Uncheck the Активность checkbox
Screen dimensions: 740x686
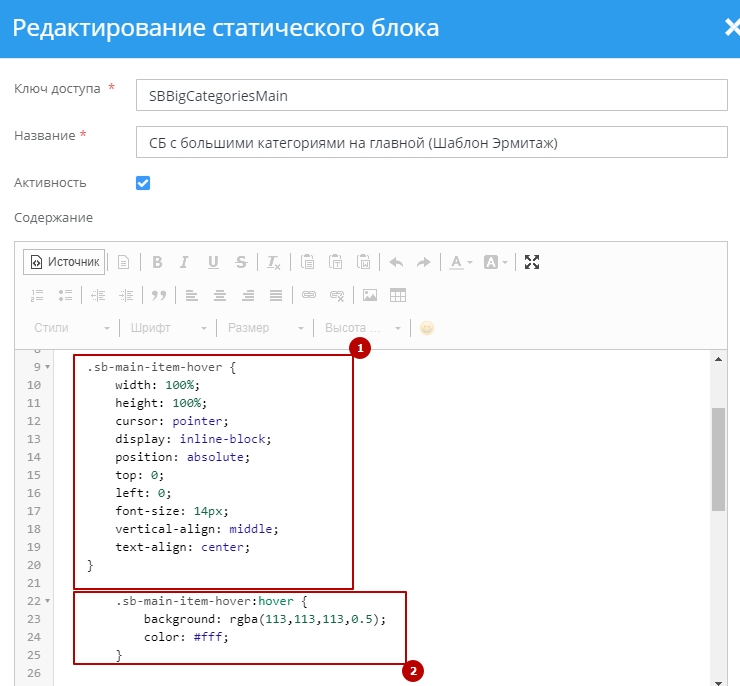pos(143,183)
